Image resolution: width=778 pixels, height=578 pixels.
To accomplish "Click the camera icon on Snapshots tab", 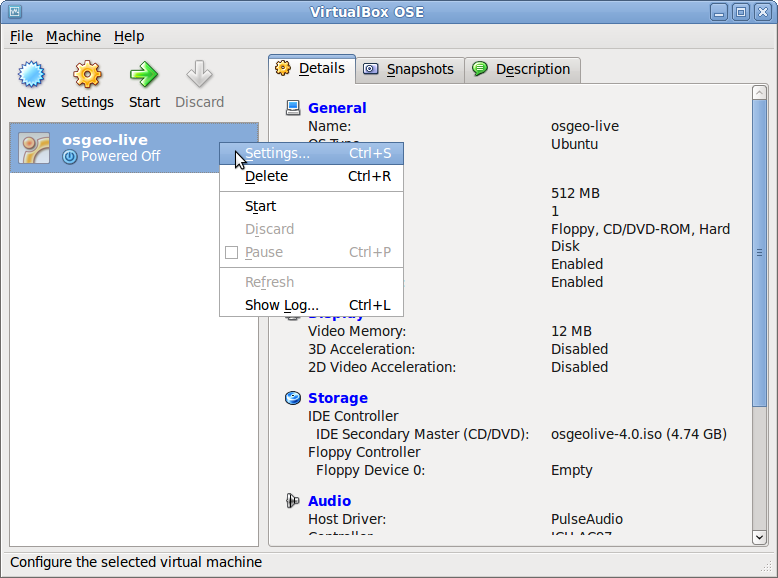I will point(371,68).
